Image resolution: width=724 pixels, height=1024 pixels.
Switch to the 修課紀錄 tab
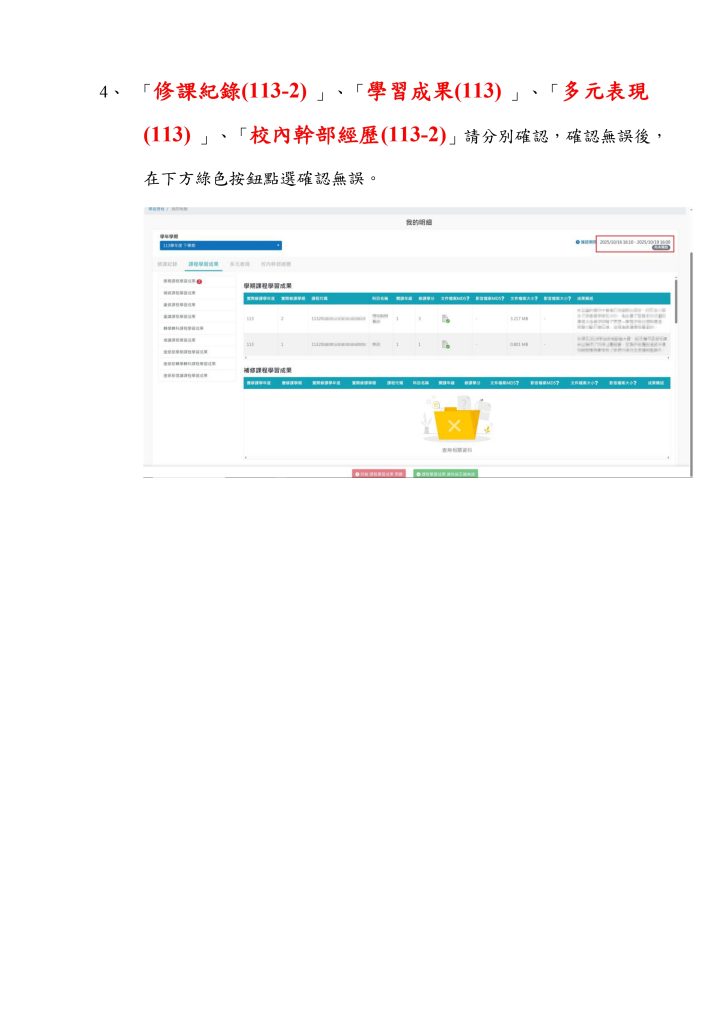[166, 264]
